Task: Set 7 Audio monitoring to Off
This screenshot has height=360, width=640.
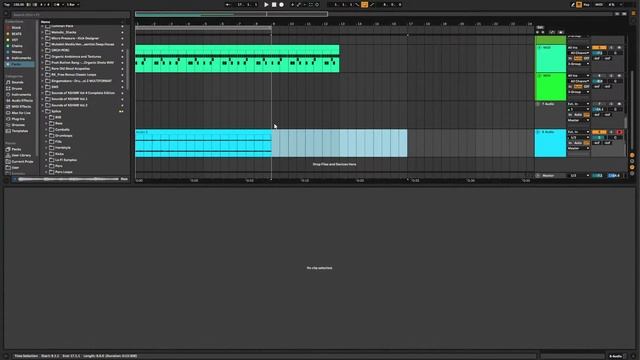Action: 587,115
